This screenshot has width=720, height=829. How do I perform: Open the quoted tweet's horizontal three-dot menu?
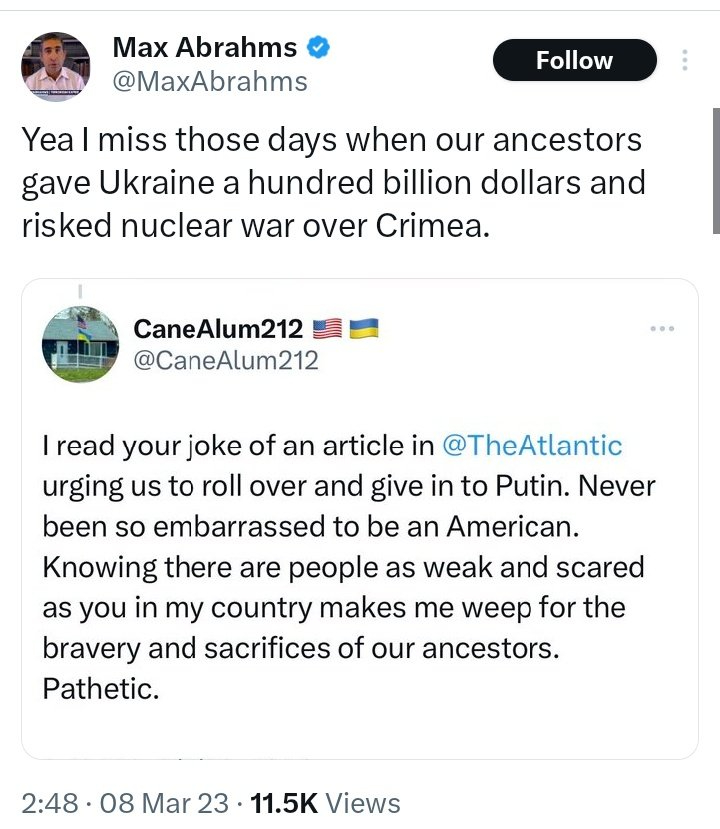point(662,328)
